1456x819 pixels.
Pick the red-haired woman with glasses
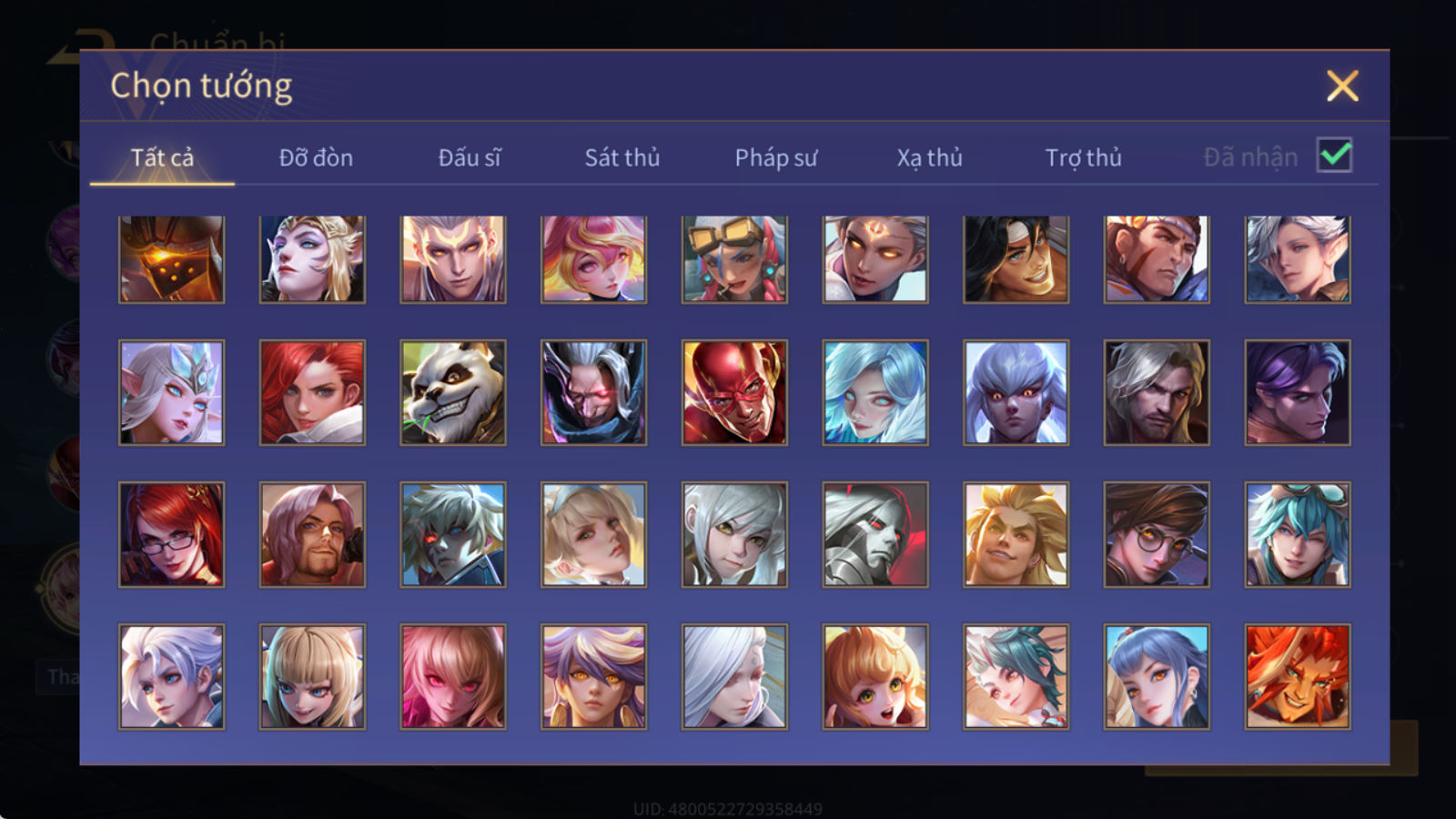click(171, 534)
